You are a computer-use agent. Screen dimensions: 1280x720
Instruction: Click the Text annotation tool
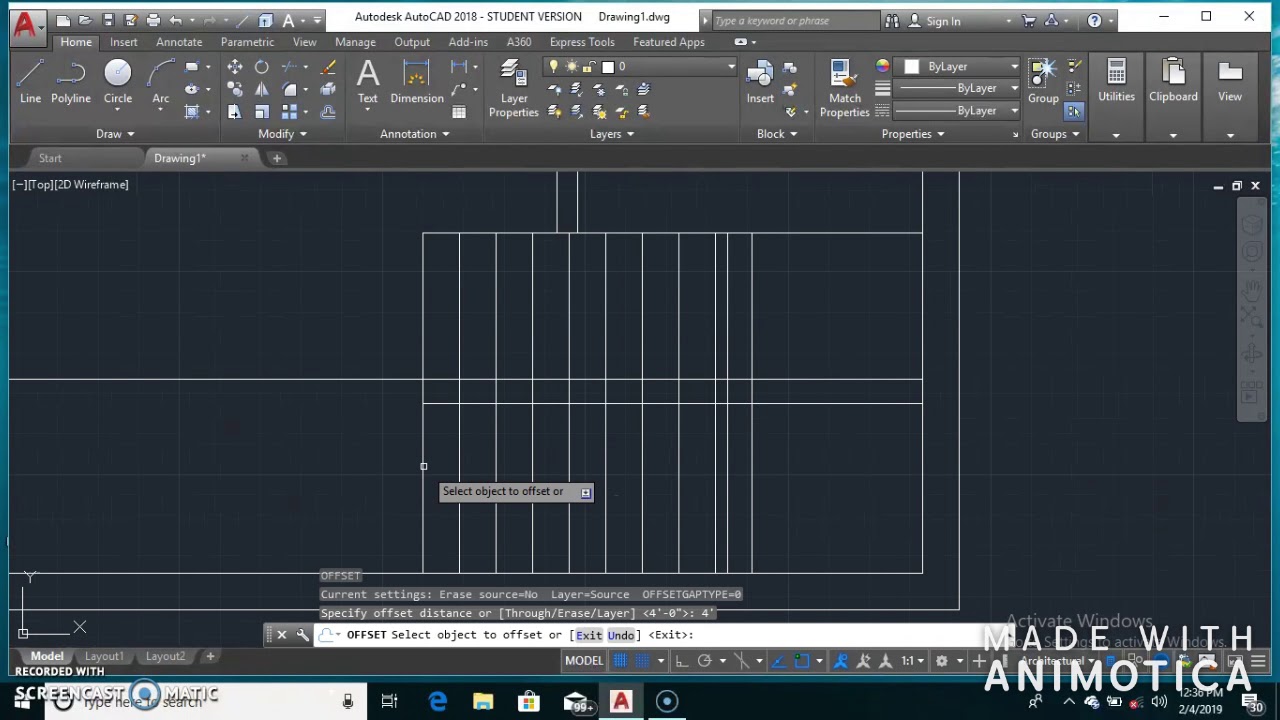pos(368,81)
